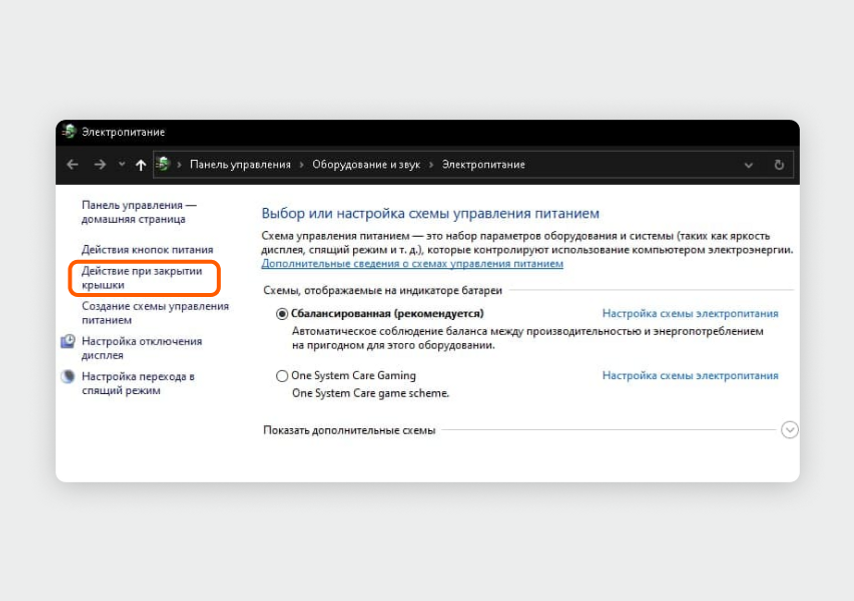Click the sleep mode moon icon in sidebar
Image resolution: width=854 pixels, height=601 pixels.
click(x=68, y=377)
